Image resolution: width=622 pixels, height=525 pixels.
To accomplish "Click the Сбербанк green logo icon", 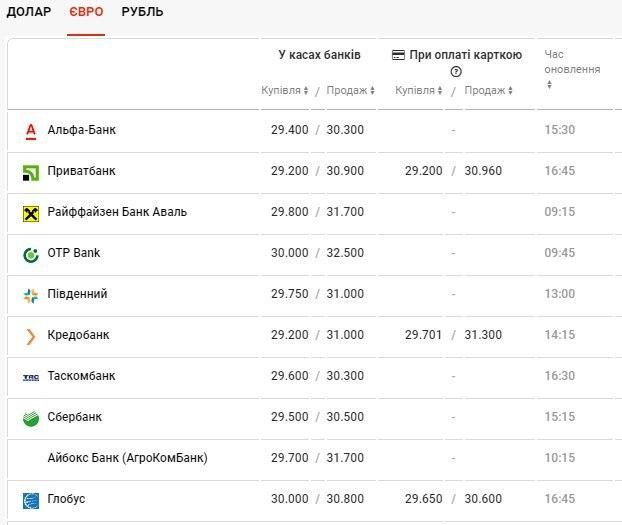I will pos(30,418).
